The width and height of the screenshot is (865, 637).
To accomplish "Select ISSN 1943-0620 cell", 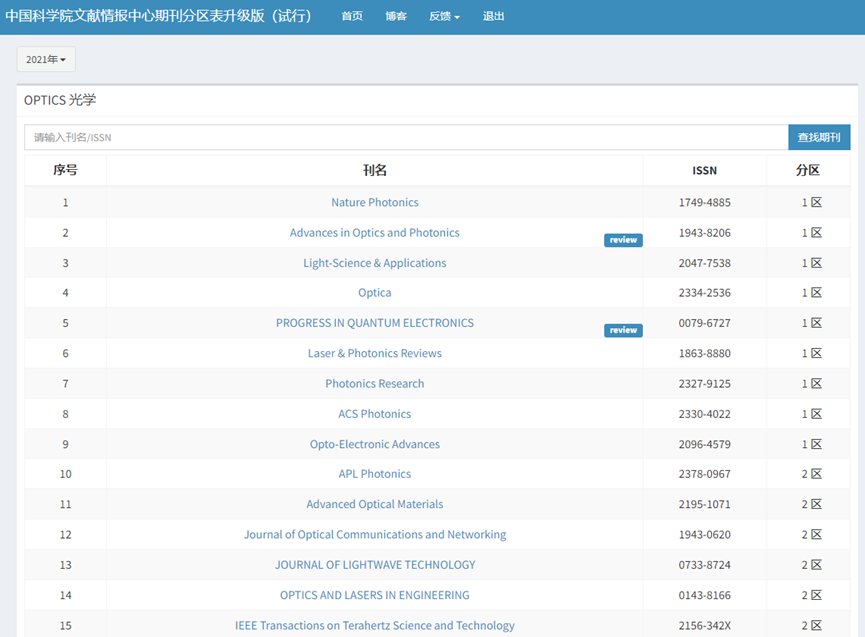I will pyautogui.click(x=704, y=536).
